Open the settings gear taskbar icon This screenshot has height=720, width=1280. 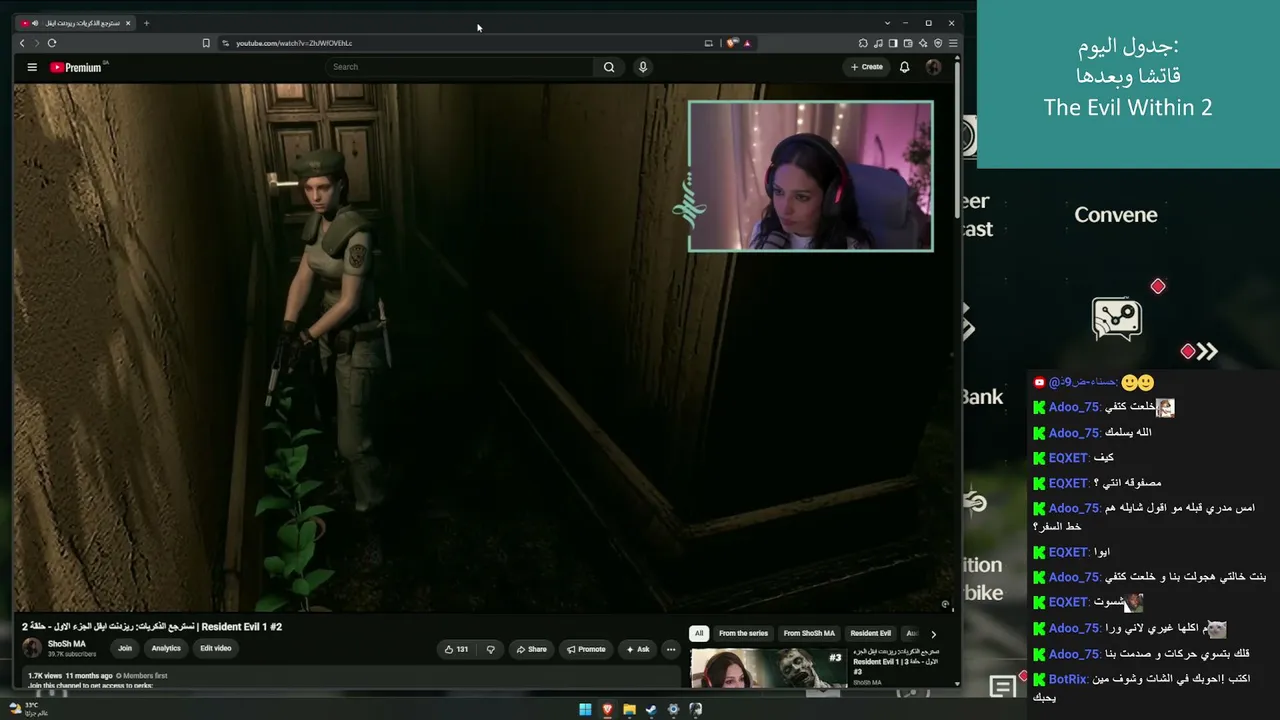point(673,710)
